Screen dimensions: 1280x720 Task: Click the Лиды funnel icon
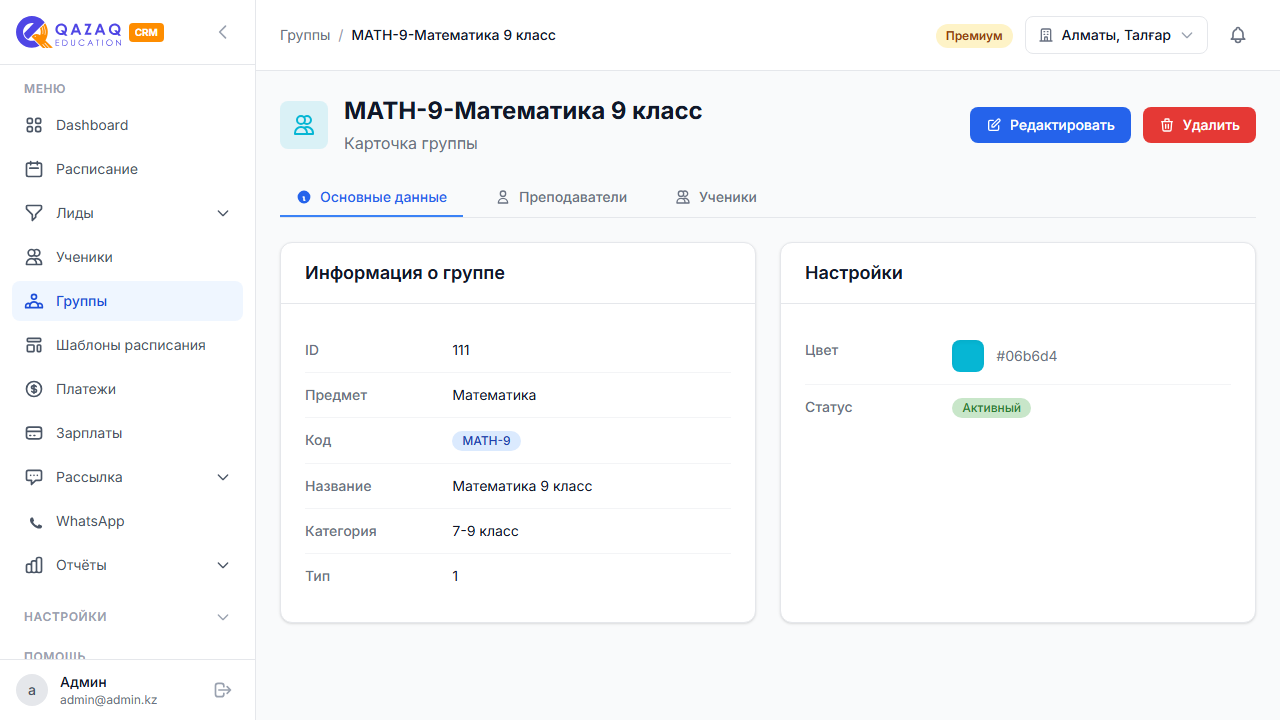click(x=34, y=213)
